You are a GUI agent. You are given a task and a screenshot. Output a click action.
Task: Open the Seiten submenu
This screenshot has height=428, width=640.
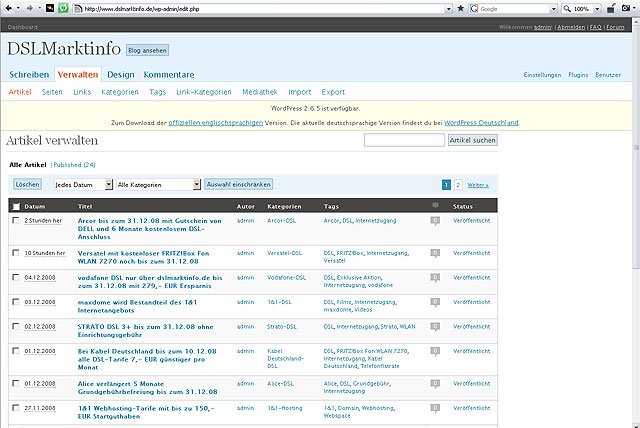coord(52,92)
